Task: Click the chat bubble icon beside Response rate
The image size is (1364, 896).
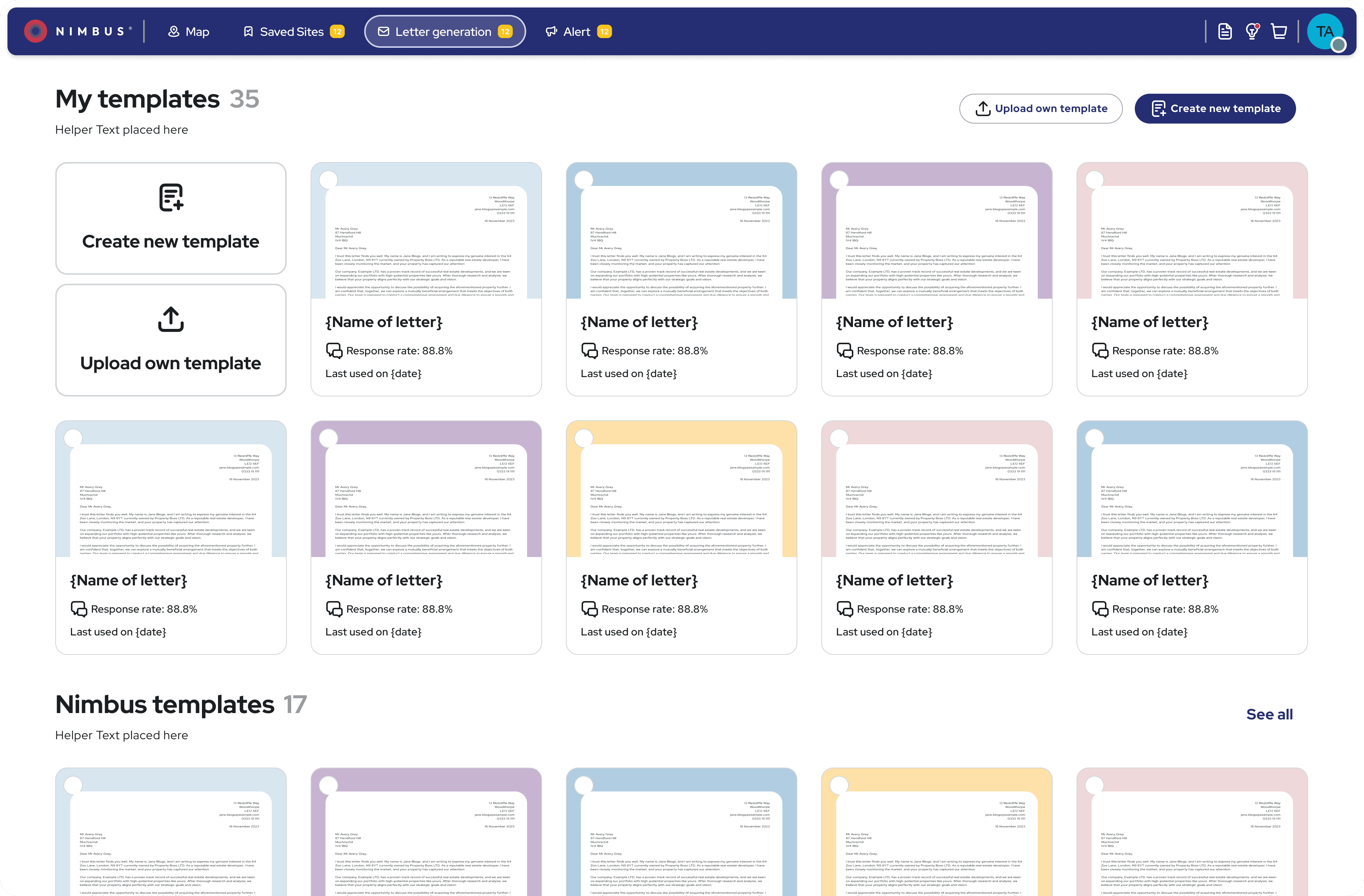Action: [x=334, y=350]
